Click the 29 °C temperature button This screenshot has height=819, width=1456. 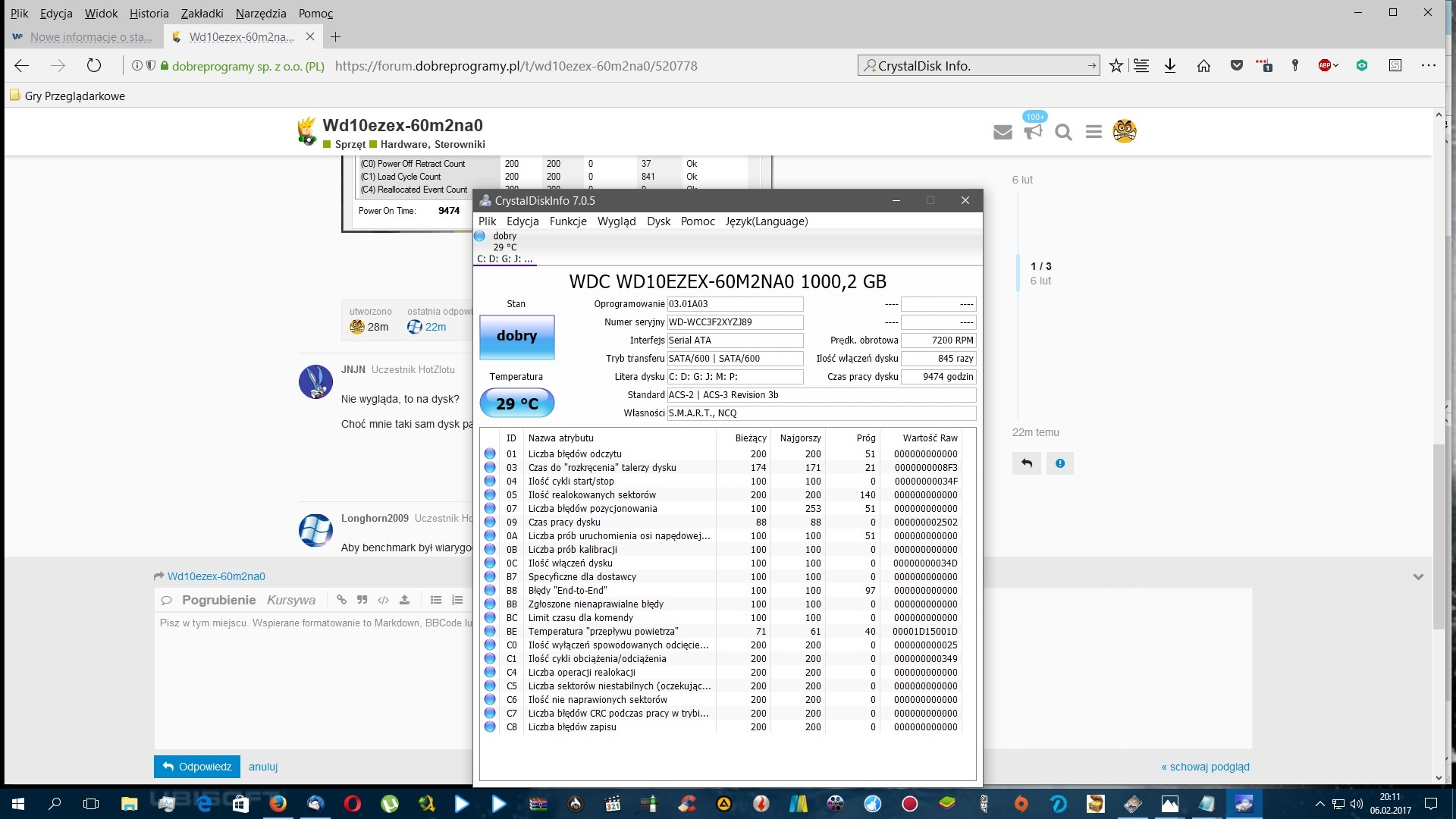pyautogui.click(x=517, y=403)
